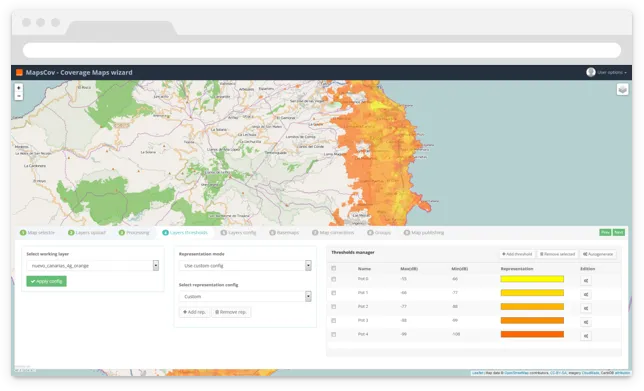Check the Pot 4 row checkbox
The height and width of the screenshot is (391, 644).
(334, 334)
